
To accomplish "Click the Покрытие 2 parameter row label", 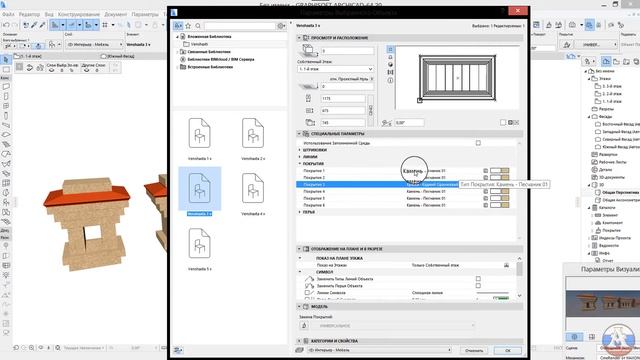I will point(314,178).
